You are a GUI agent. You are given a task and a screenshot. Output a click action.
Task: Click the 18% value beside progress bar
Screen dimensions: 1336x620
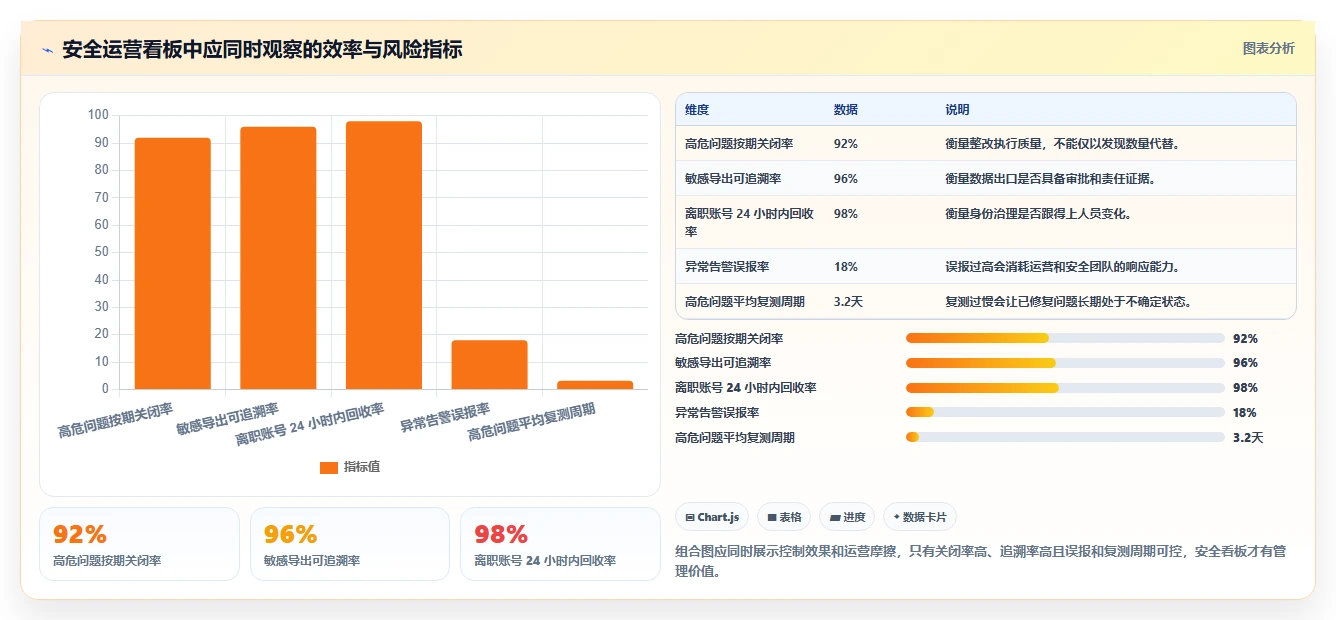click(x=1245, y=413)
